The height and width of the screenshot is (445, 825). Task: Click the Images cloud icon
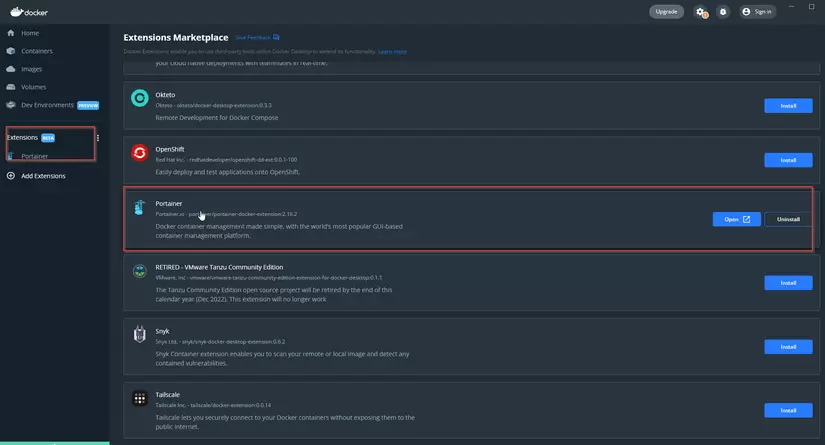coord(11,69)
